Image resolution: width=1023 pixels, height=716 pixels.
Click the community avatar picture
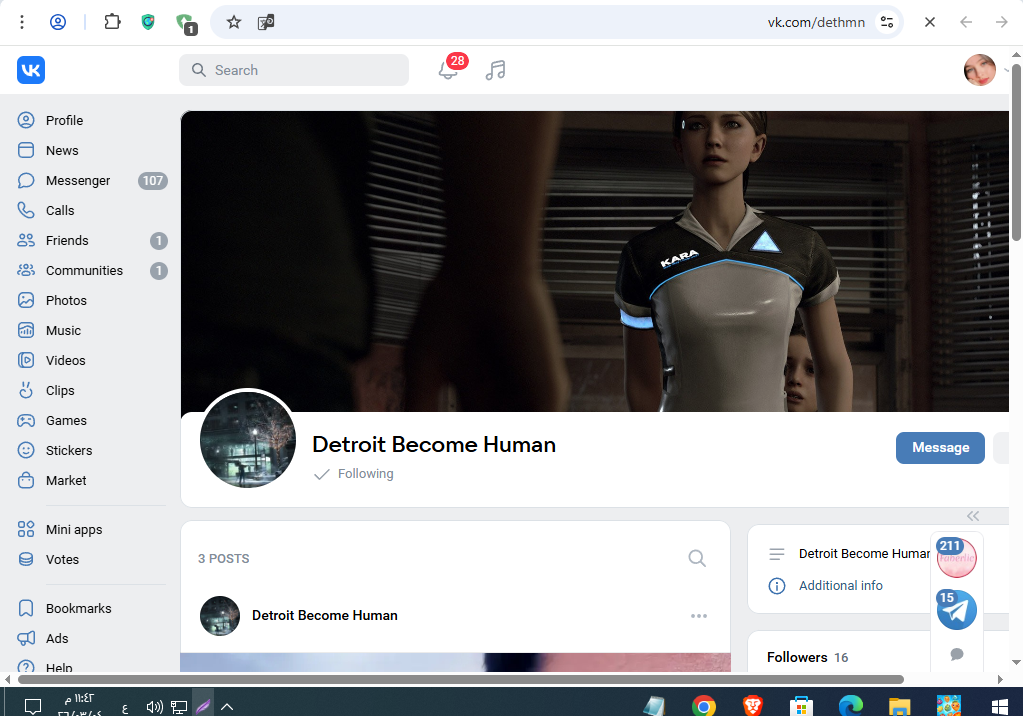point(248,439)
